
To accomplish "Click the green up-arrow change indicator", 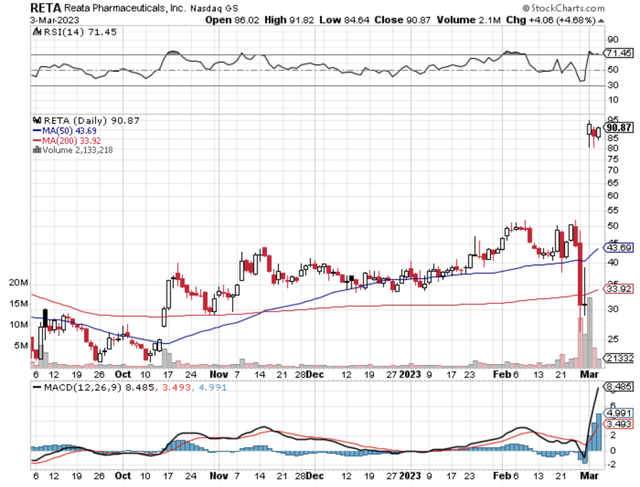I will (x=601, y=20).
